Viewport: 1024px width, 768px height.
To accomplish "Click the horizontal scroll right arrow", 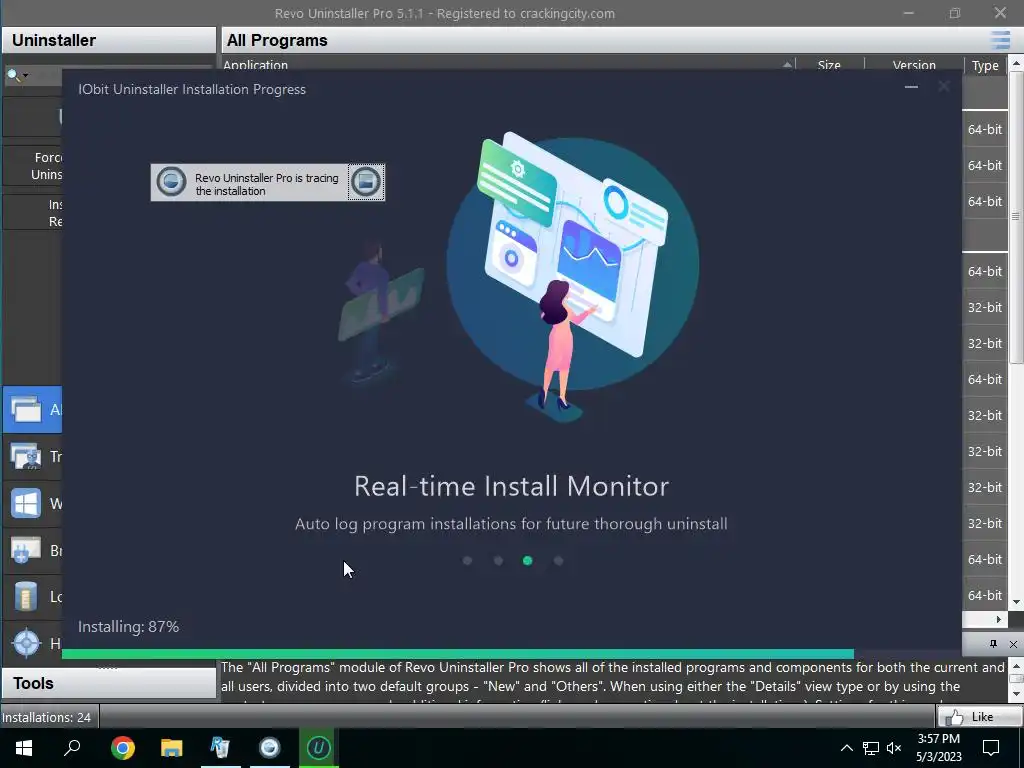I will 999,619.
